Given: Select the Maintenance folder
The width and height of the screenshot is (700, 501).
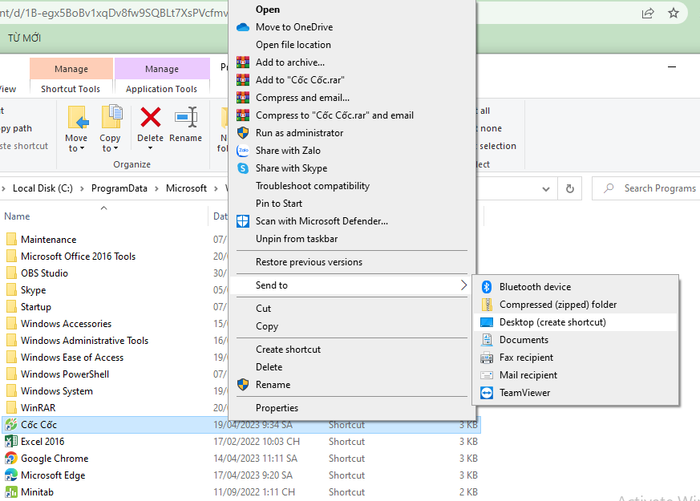Looking at the screenshot, I should point(42,240).
